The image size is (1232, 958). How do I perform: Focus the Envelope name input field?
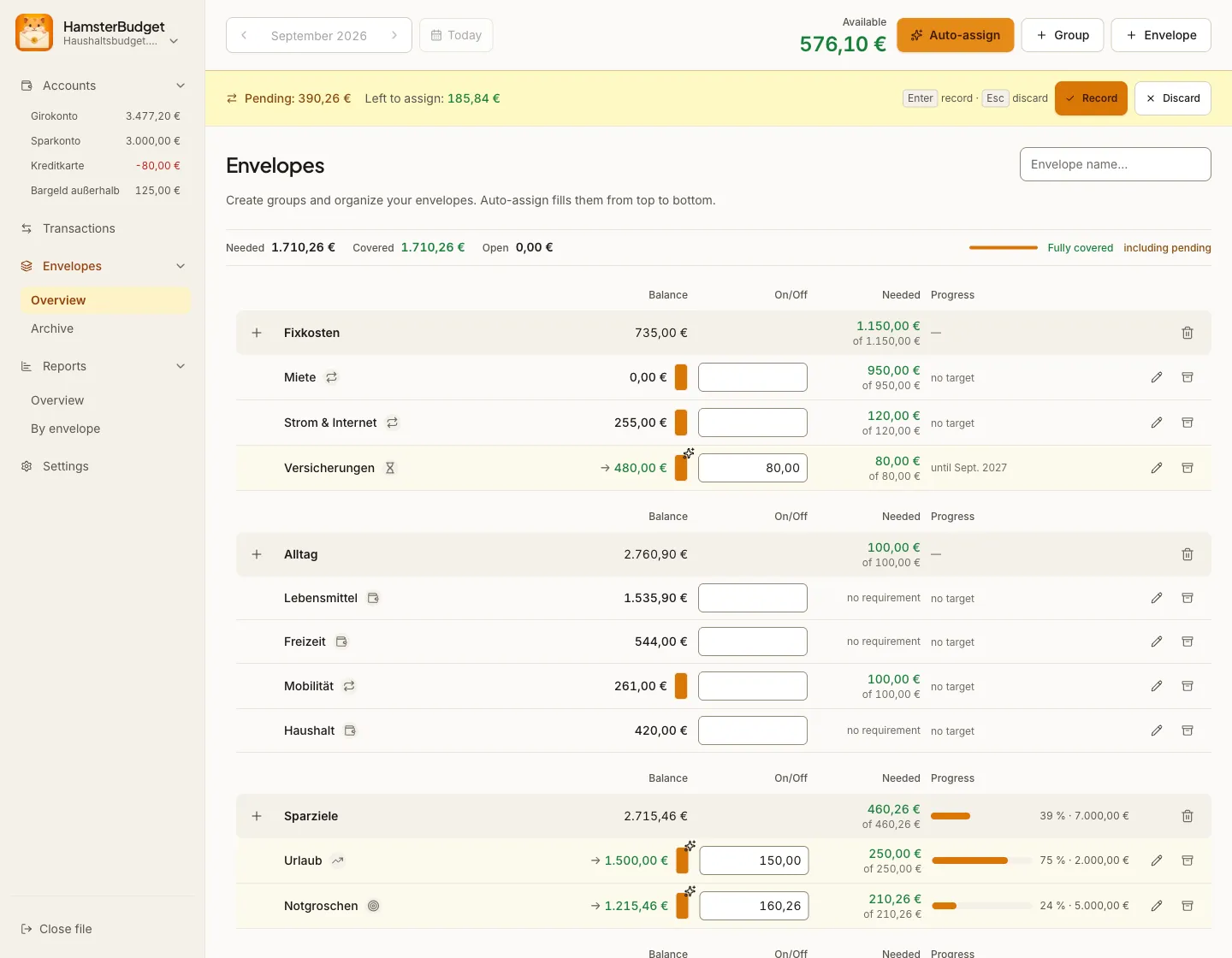(x=1116, y=164)
